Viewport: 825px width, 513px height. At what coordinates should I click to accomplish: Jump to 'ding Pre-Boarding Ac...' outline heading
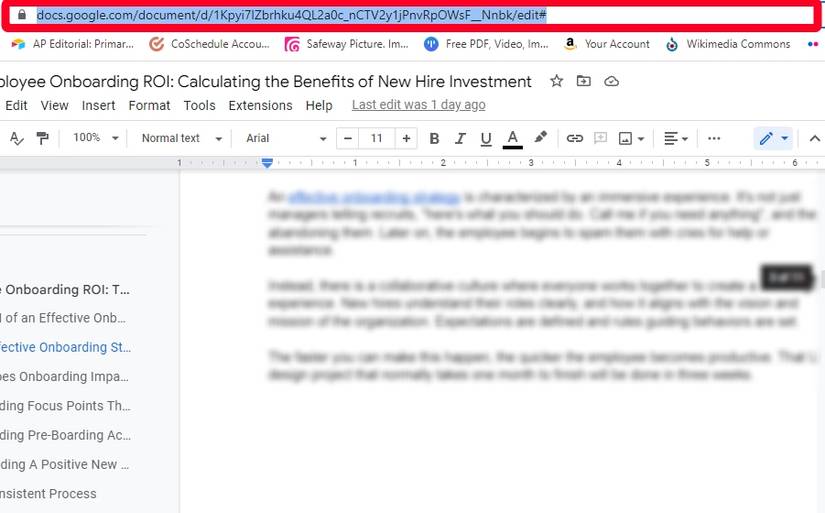click(66, 436)
